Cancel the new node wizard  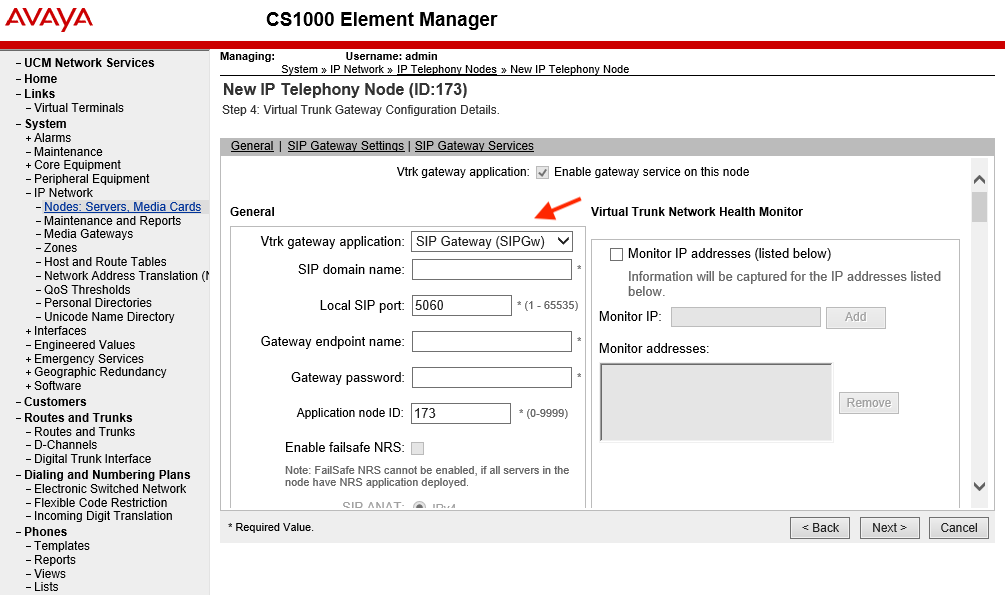pyautogui.click(x=959, y=528)
